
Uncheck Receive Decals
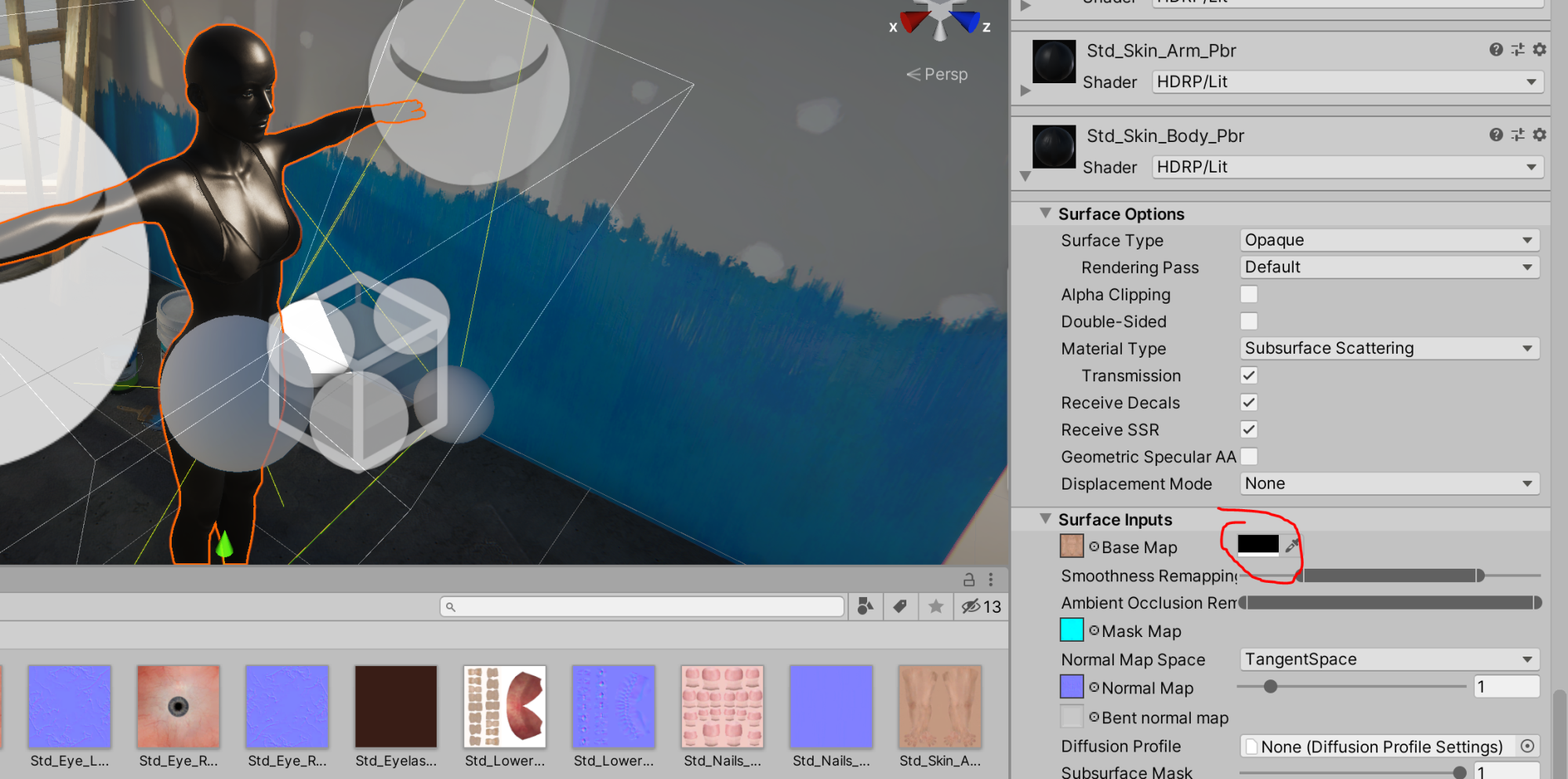pyautogui.click(x=1249, y=402)
